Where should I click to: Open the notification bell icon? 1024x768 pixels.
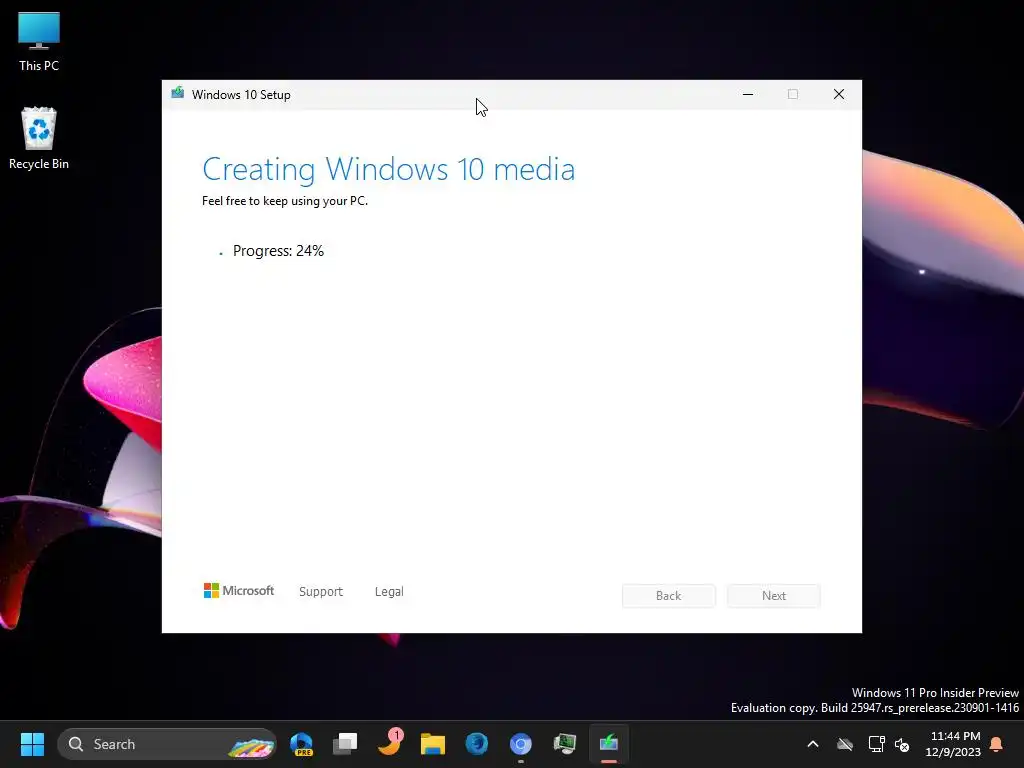point(997,744)
